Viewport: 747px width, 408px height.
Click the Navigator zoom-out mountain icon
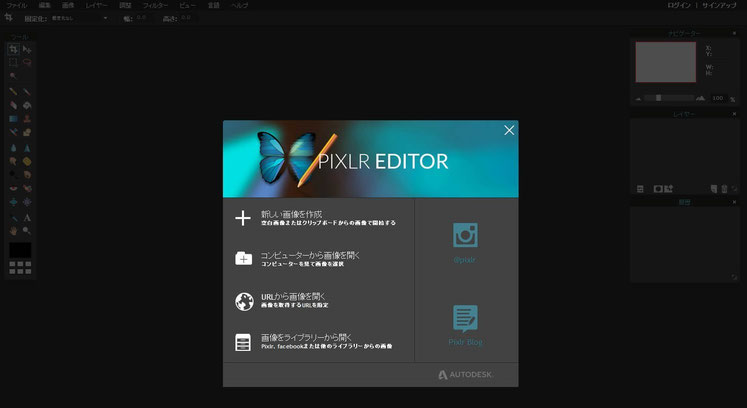[x=638, y=99]
